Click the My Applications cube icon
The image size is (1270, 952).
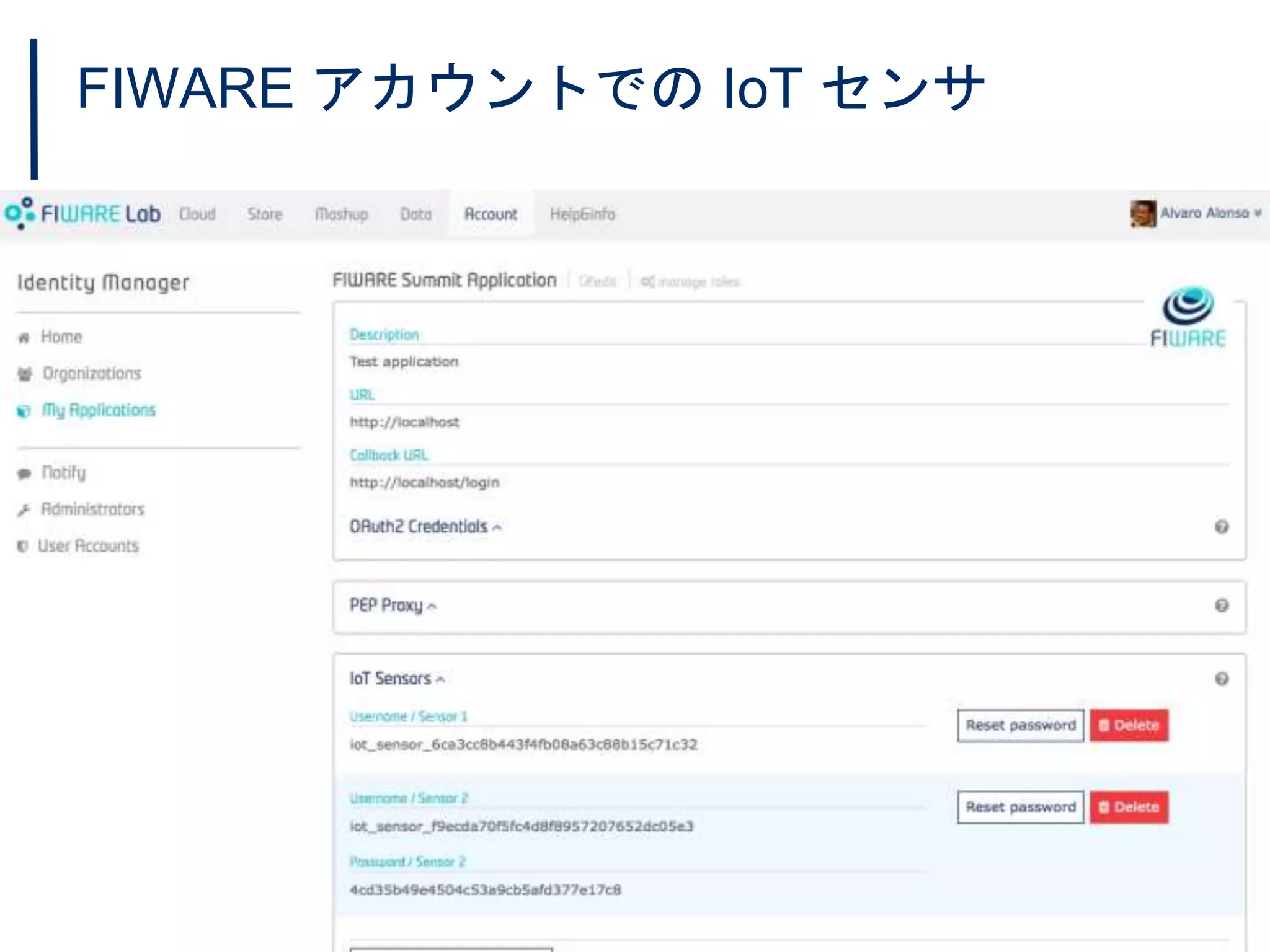[x=24, y=411]
